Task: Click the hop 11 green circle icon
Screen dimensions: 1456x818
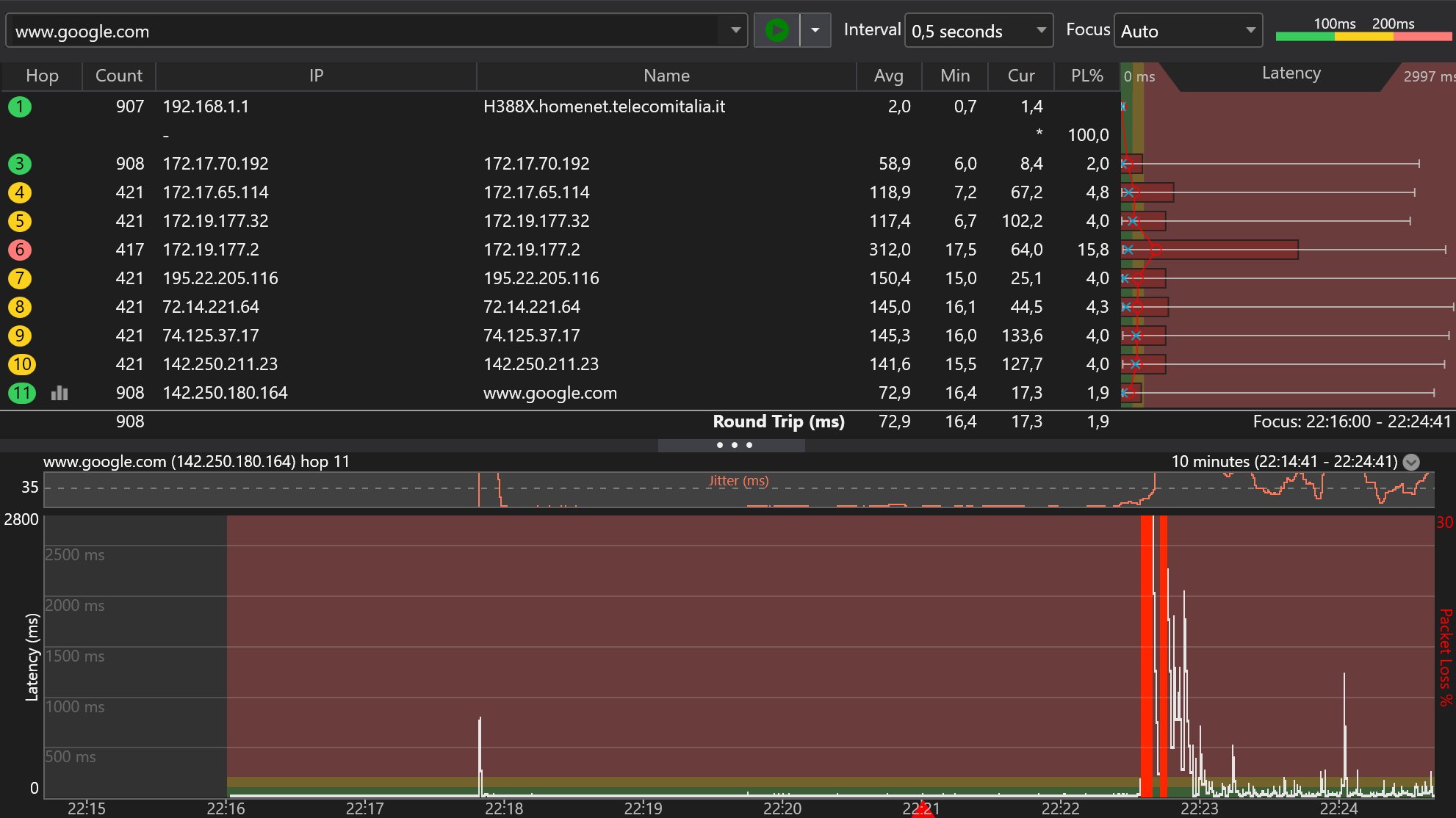Action: [x=21, y=393]
